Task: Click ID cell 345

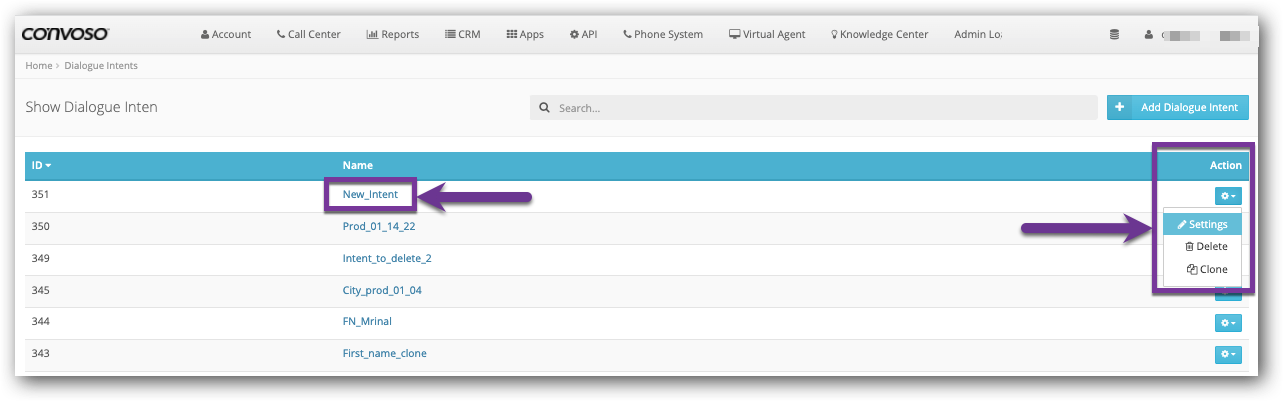Action: [40, 290]
